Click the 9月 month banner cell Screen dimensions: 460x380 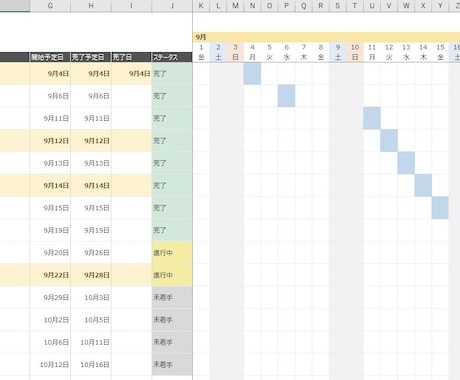326,37
